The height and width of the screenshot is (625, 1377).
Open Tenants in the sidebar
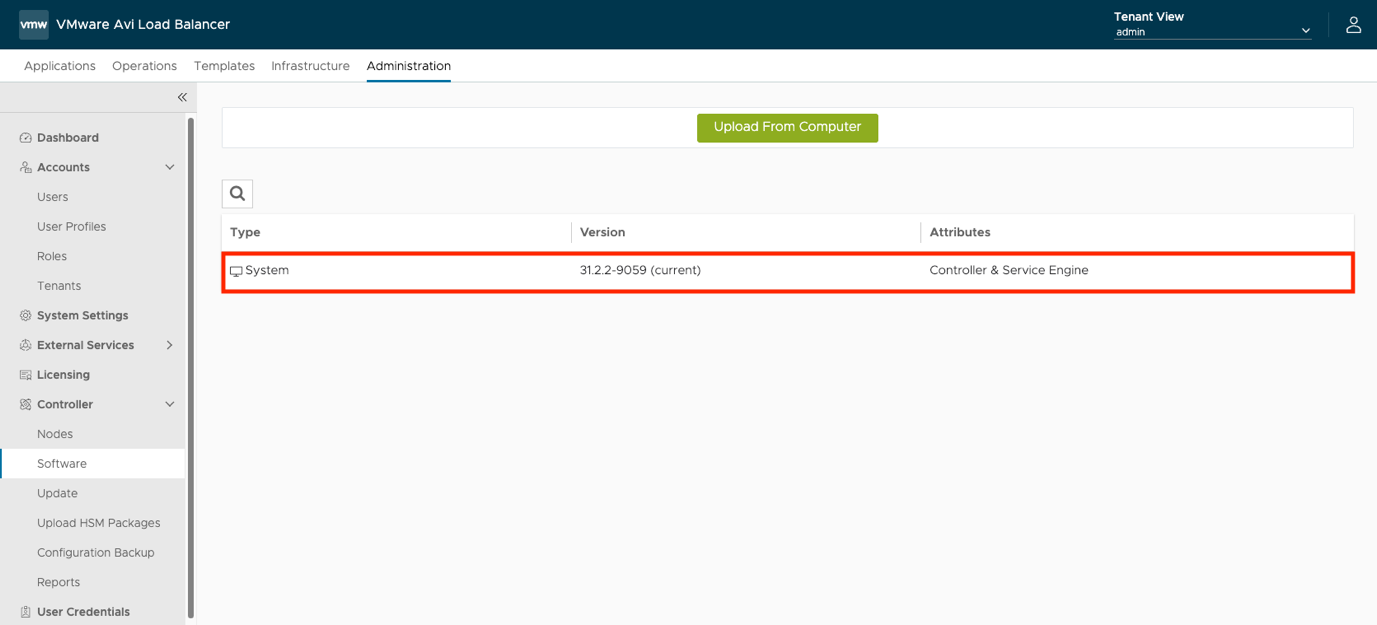(x=59, y=286)
